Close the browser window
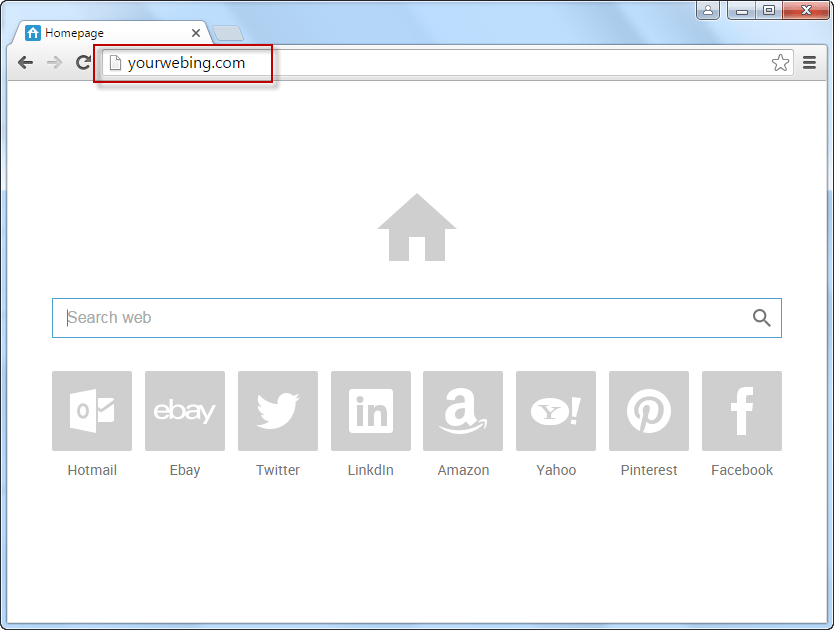 806,10
